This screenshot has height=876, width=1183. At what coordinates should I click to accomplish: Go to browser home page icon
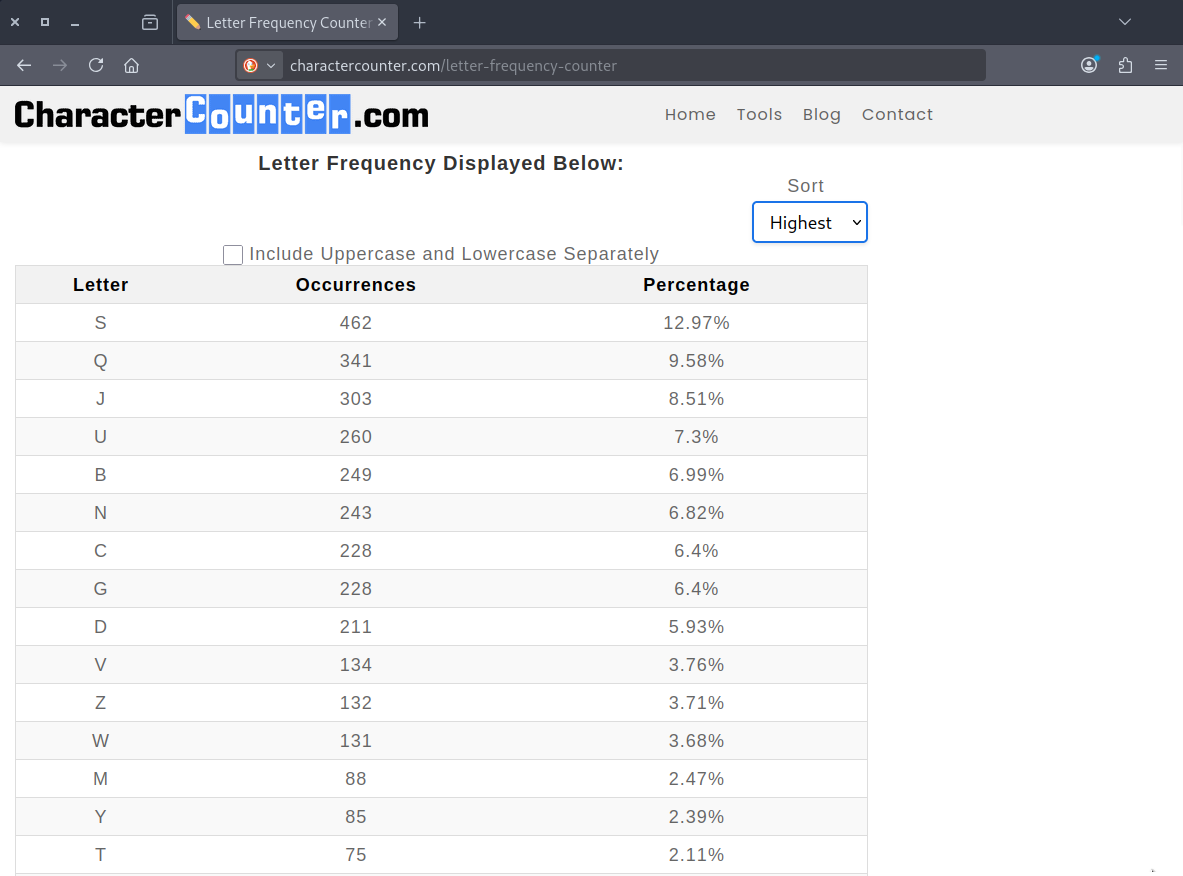(131, 65)
